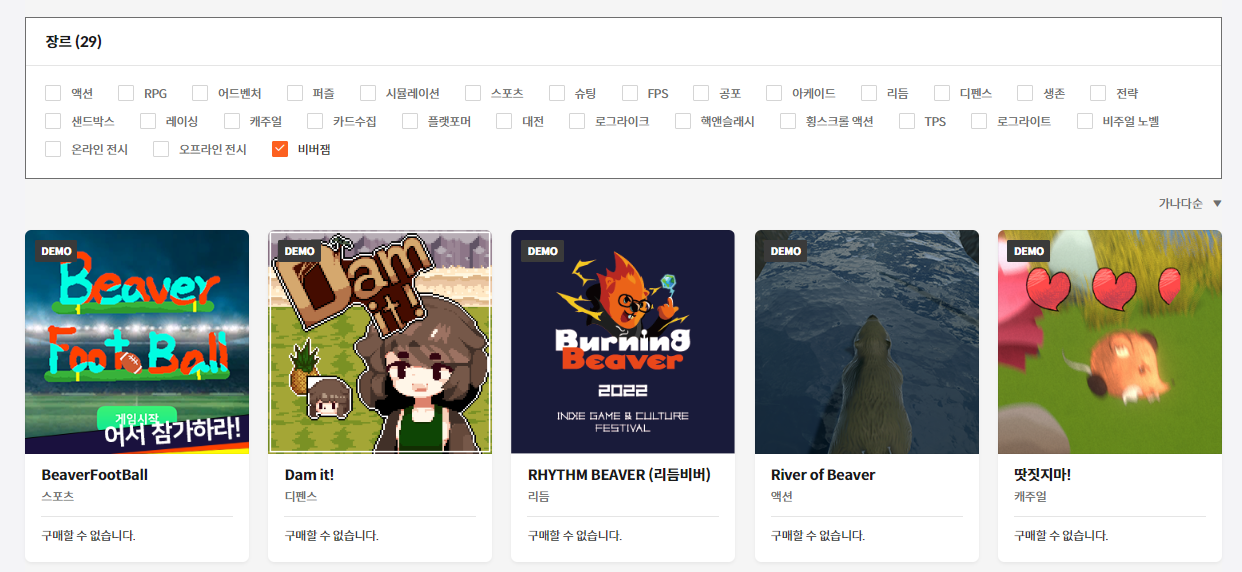
Task: Check the 핵앤슬래시 genre checkbox
Action: [683, 121]
